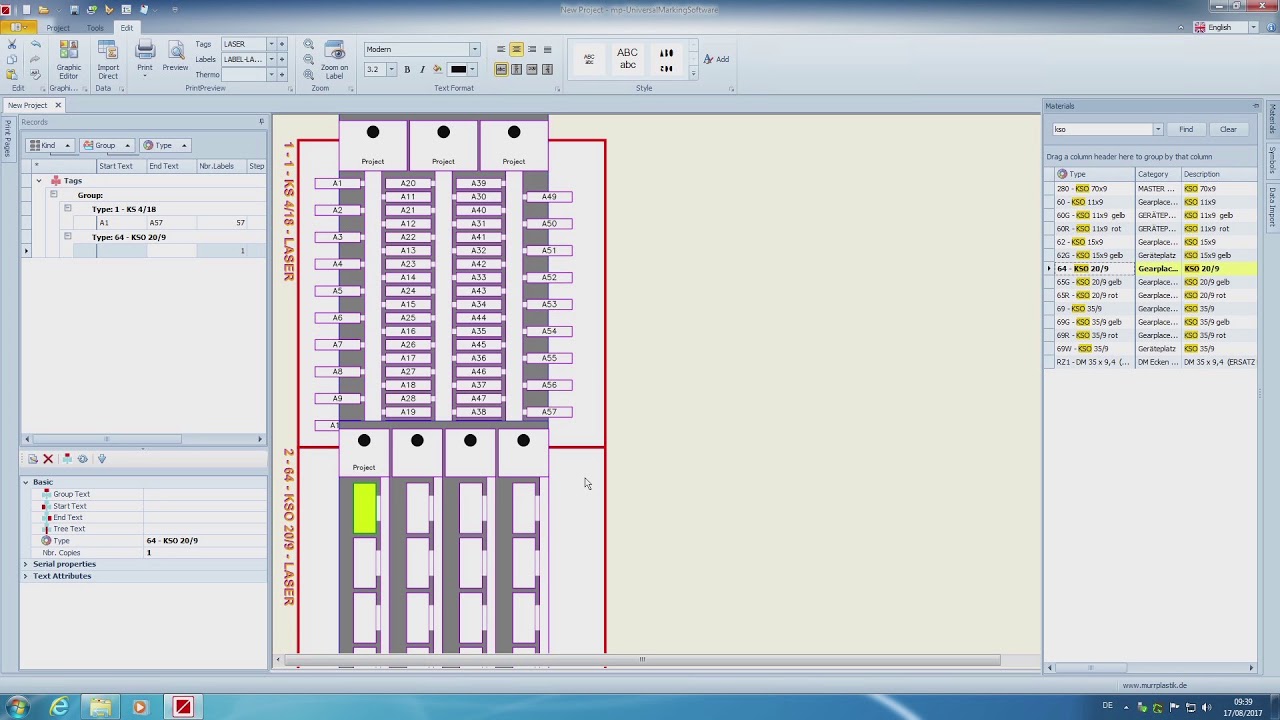This screenshot has width=1280, height=720.
Task: Open the Modern font dropdown
Action: pos(474,49)
